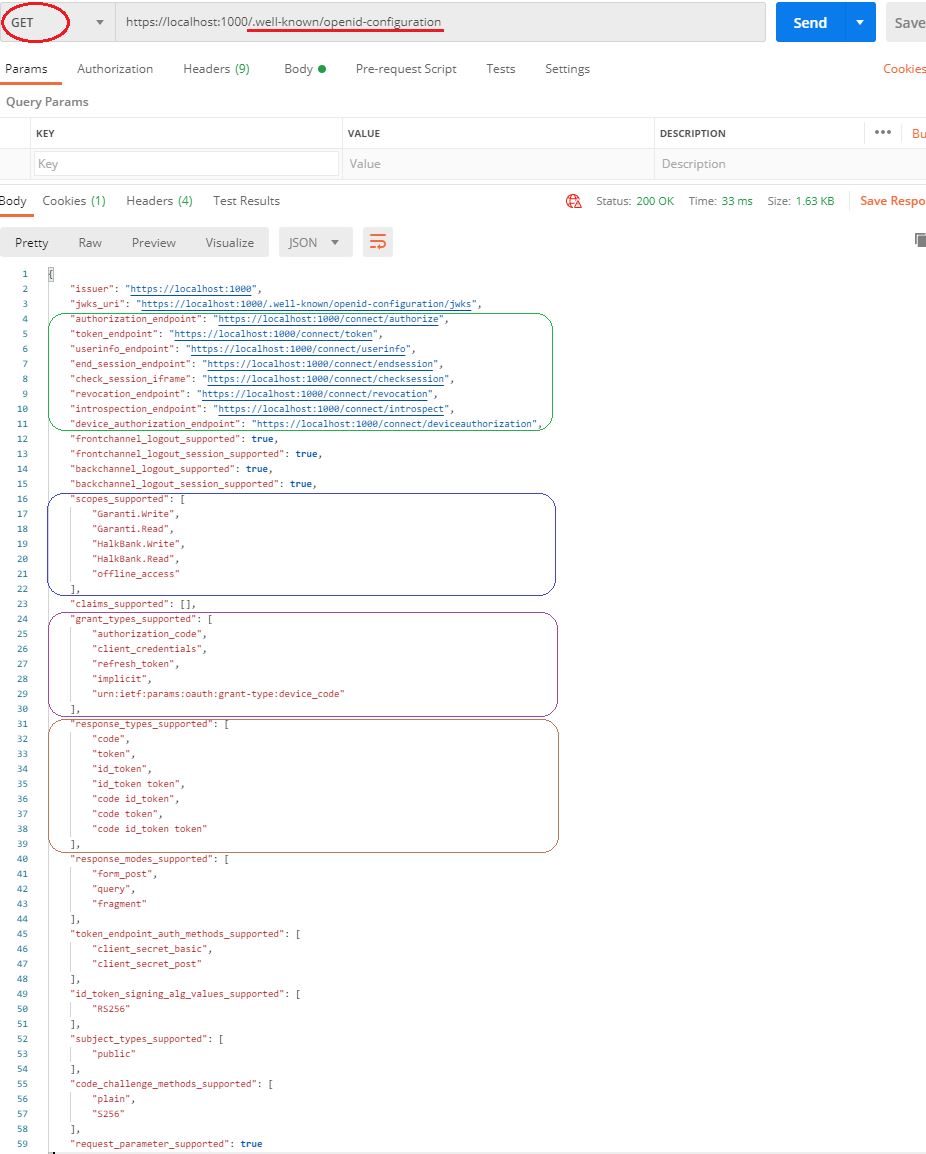
Task: Click the blue Send button
Action: 809,23
